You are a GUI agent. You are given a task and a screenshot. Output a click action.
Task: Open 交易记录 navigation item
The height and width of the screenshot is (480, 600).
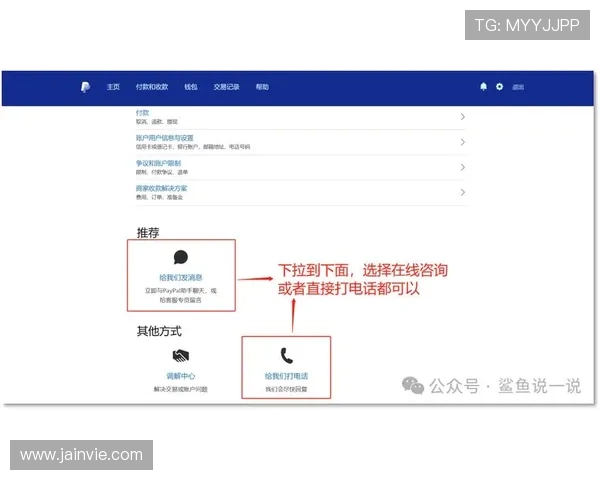(227, 87)
